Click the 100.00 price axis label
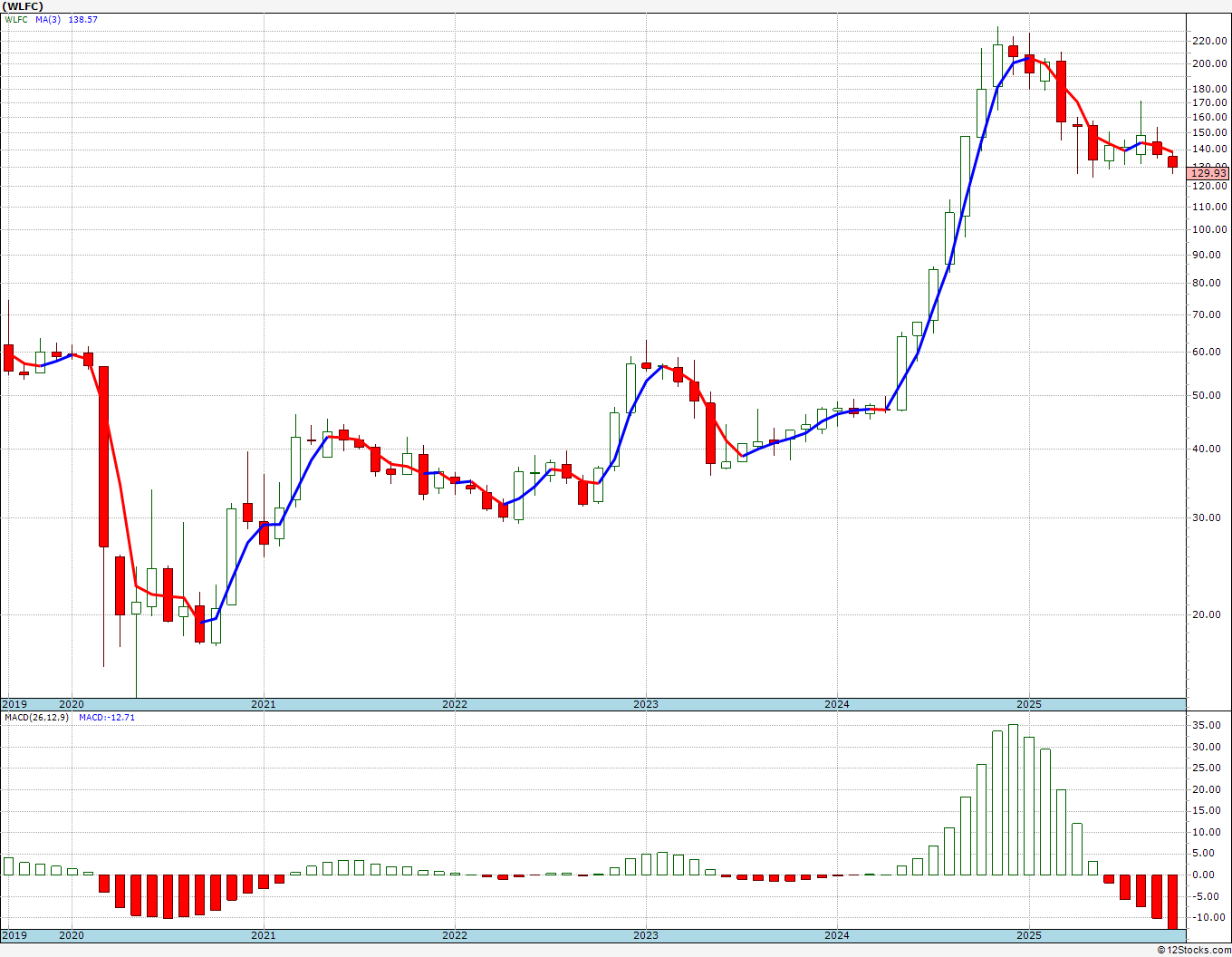Viewport: 1232px width, 957px height. [x=1210, y=229]
